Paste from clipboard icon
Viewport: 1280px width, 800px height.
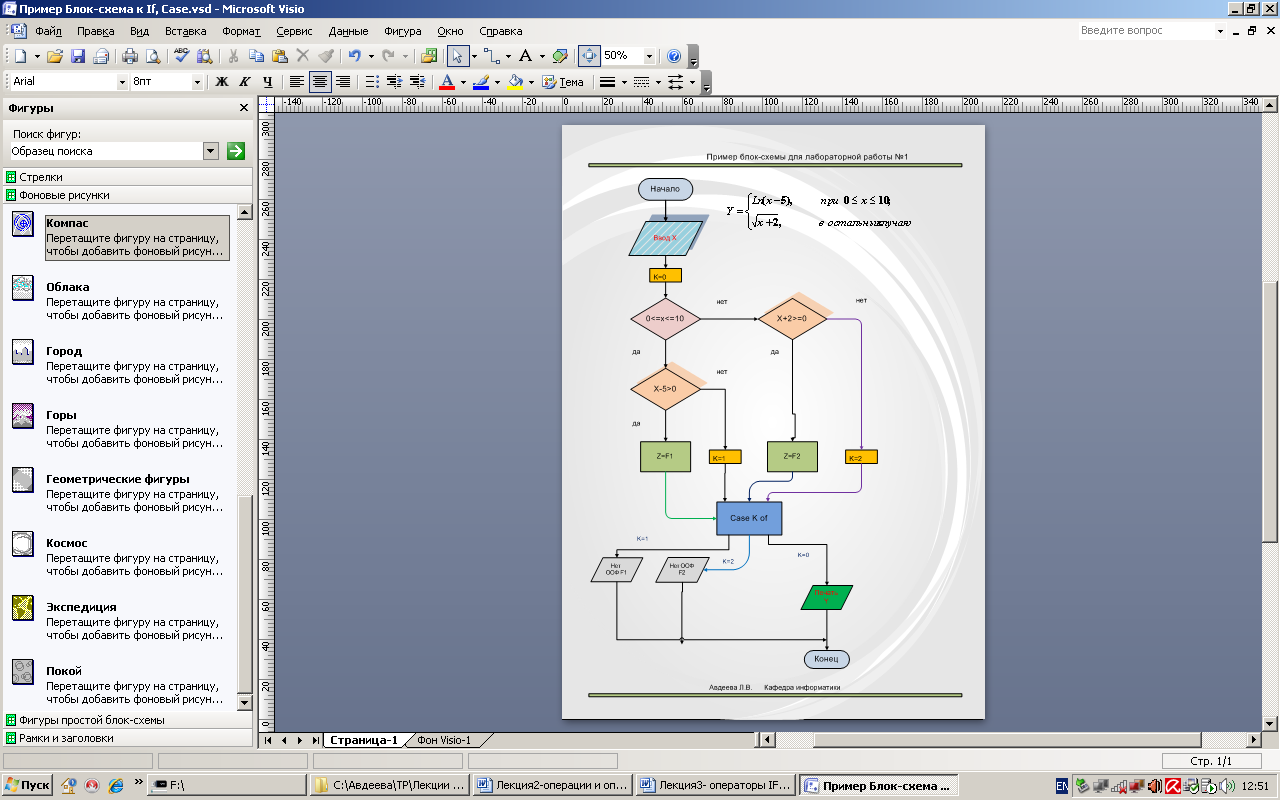(280, 57)
